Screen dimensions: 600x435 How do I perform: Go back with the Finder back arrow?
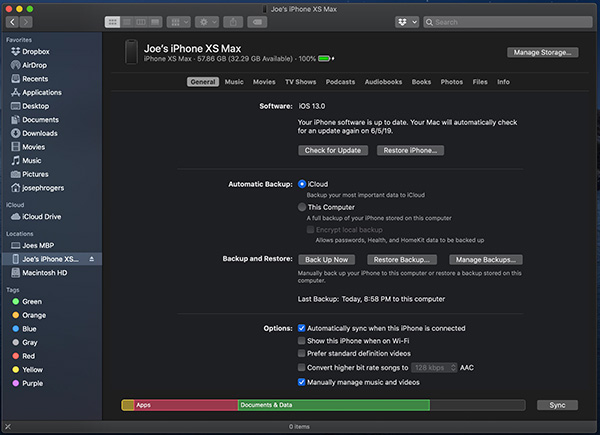pyautogui.click(x=12, y=22)
